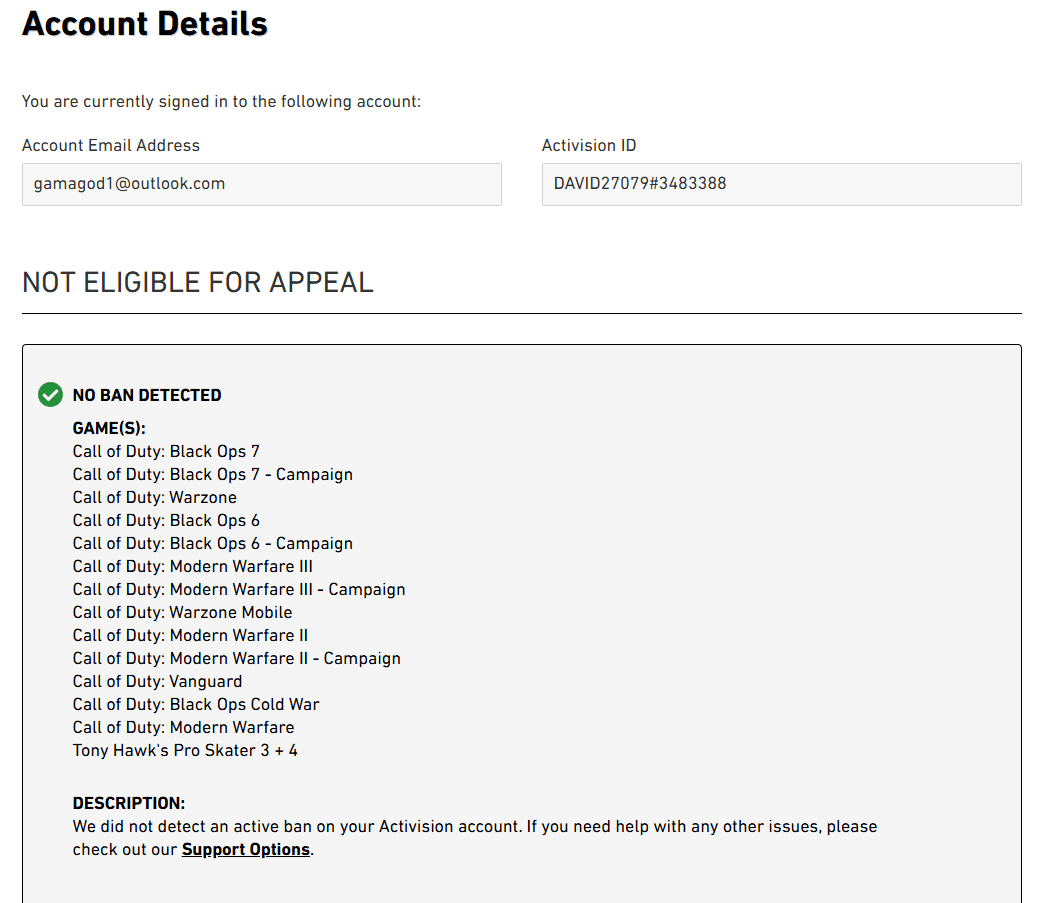Click the Game(s) label
The height and width of the screenshot is (903, 1059).
109,428
